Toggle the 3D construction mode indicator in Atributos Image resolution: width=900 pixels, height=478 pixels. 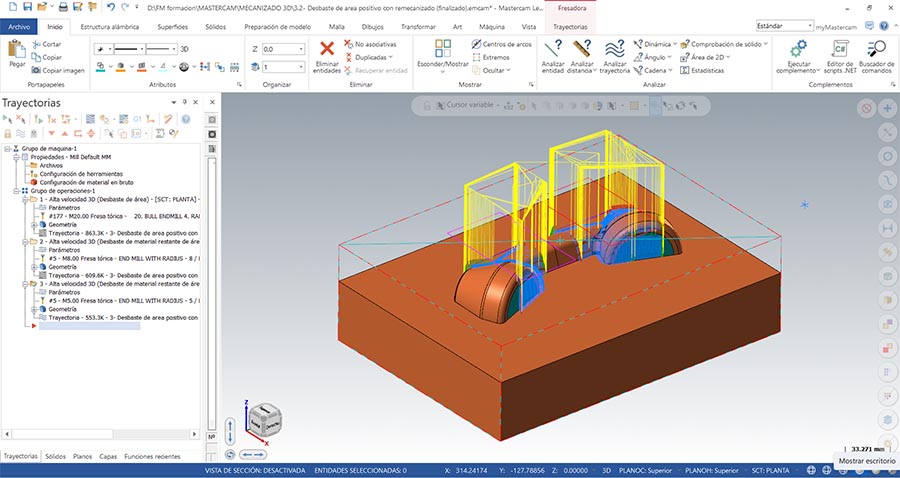pyautogui.click(x=184, y=48)
